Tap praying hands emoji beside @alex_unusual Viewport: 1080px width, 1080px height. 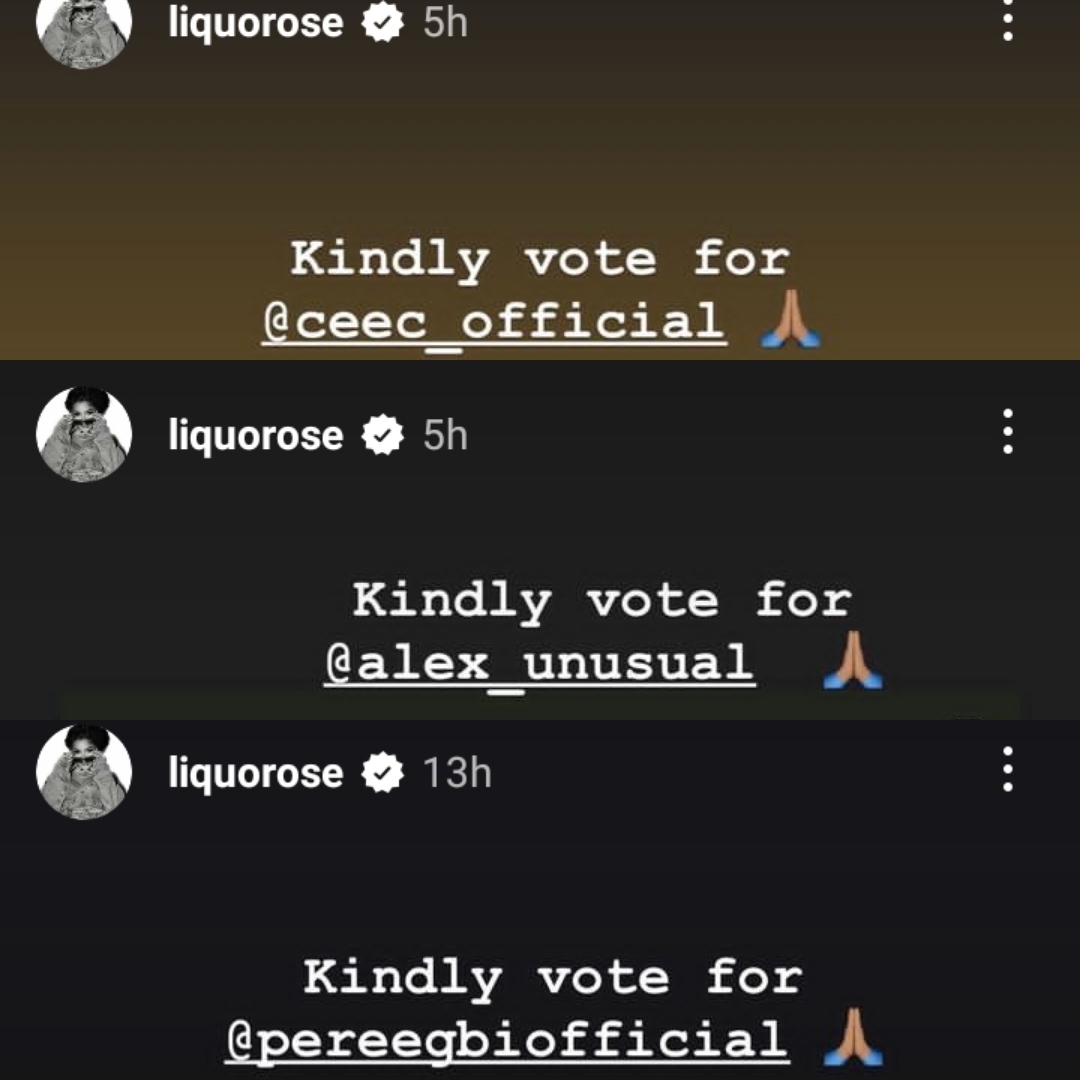click(x=853, y=661)
